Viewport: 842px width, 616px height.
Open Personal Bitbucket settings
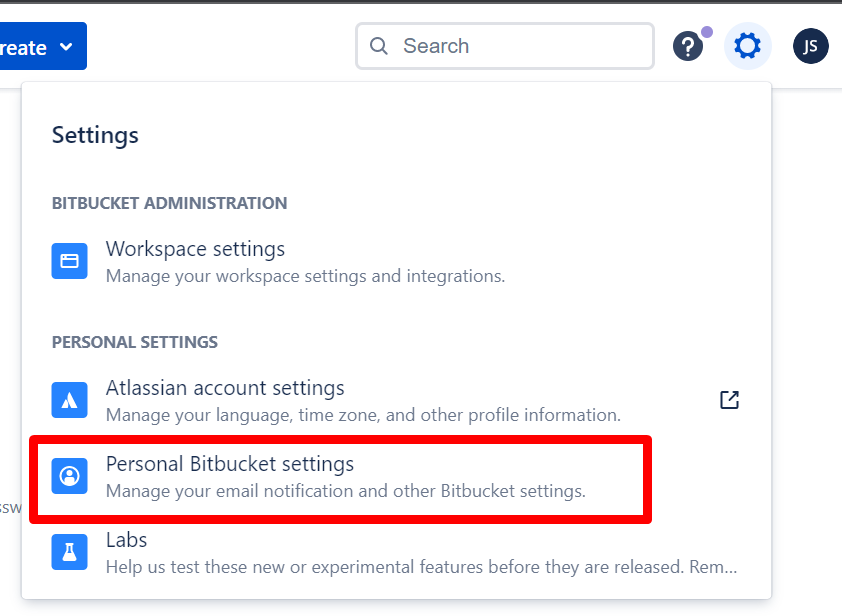tap(230, 464)
